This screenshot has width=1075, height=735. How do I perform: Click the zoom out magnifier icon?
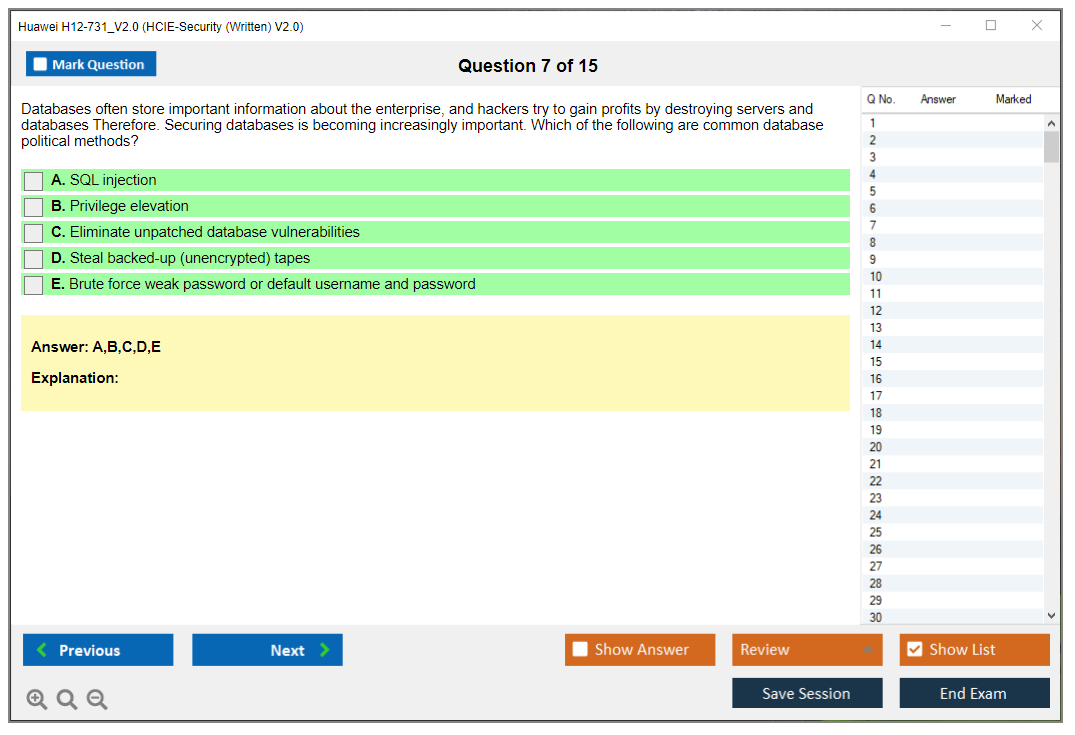(97, 700)
